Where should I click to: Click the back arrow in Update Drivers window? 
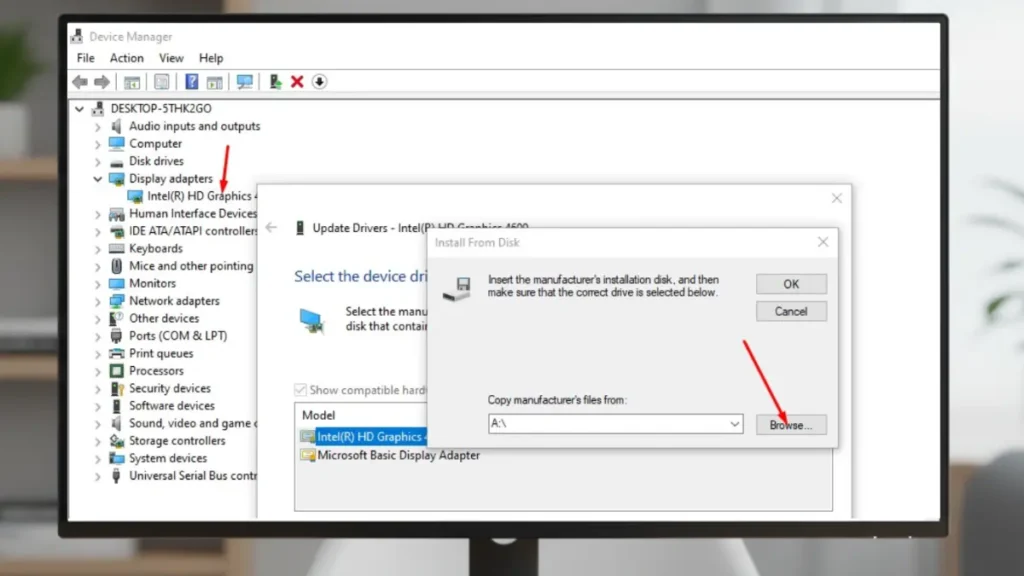point(271,228)
